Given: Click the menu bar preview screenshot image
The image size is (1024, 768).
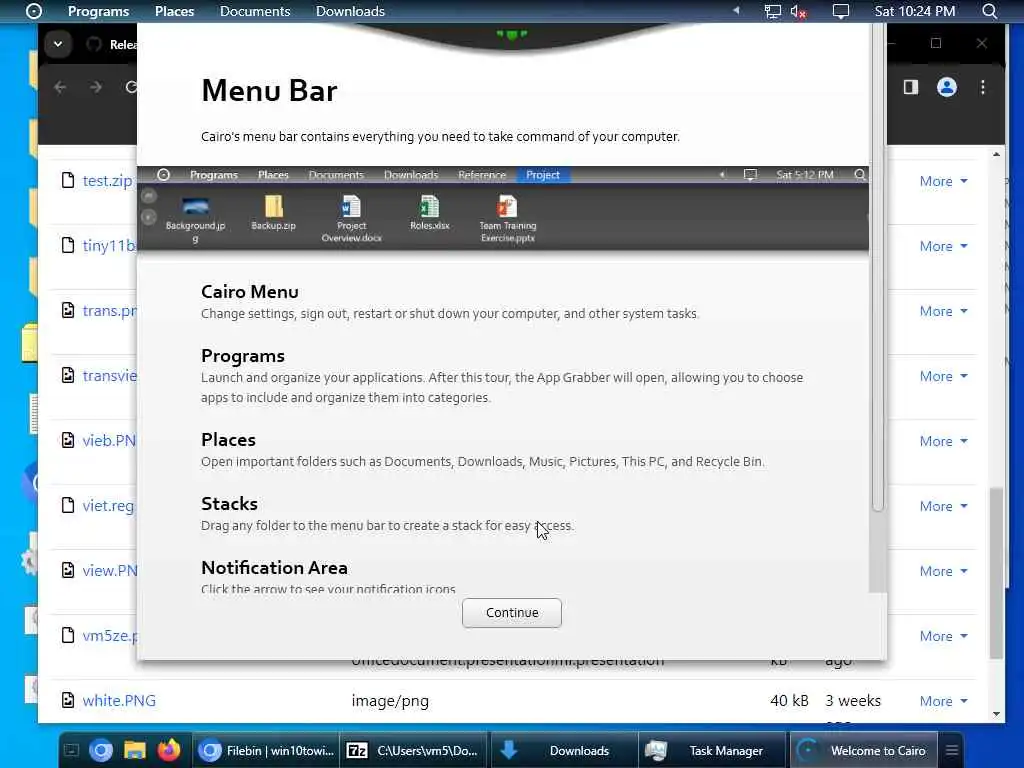Looking at the screenshot, I should [503, 208].
